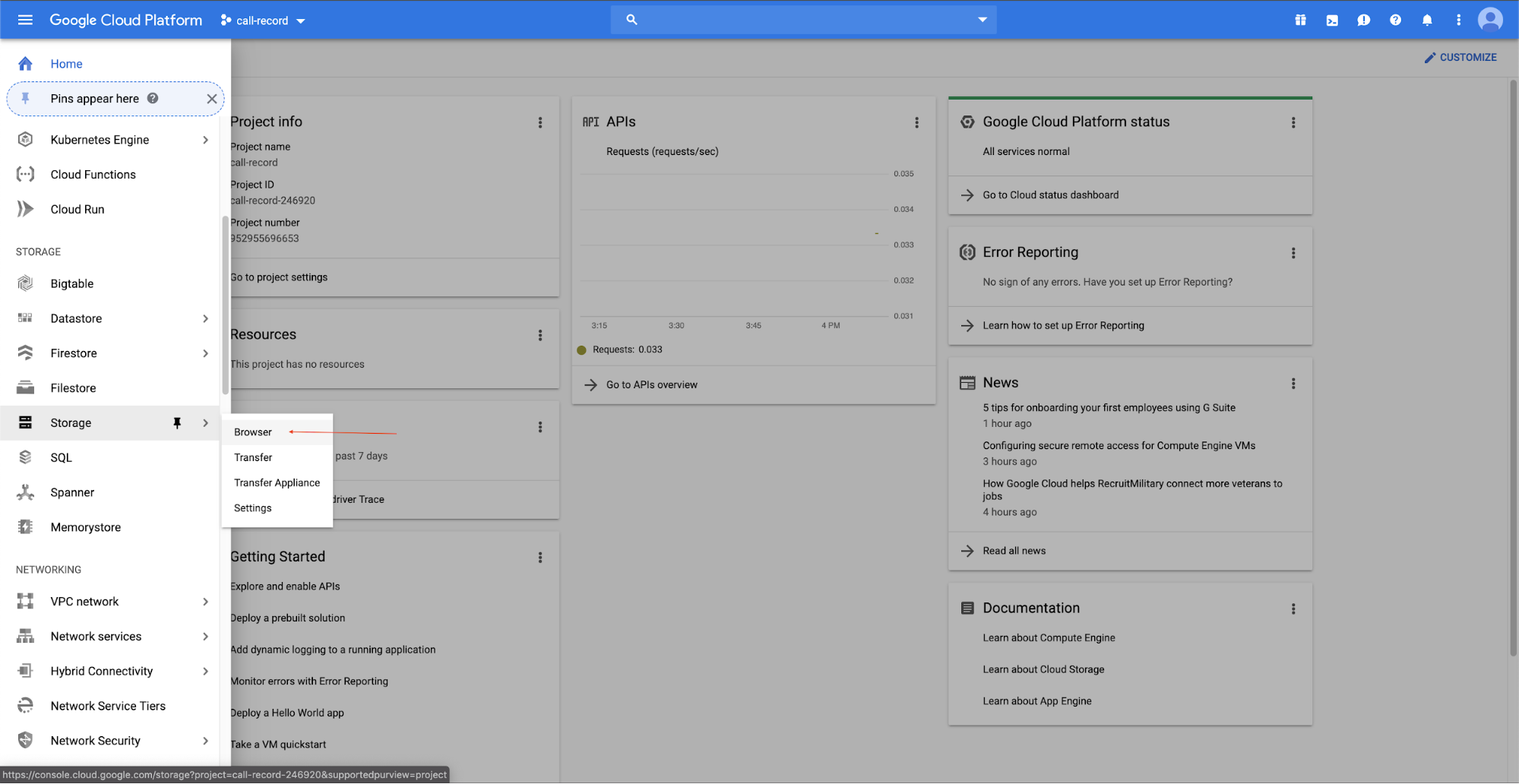
Task: Open News card options menu
Action: click(x=1293, y=384)
